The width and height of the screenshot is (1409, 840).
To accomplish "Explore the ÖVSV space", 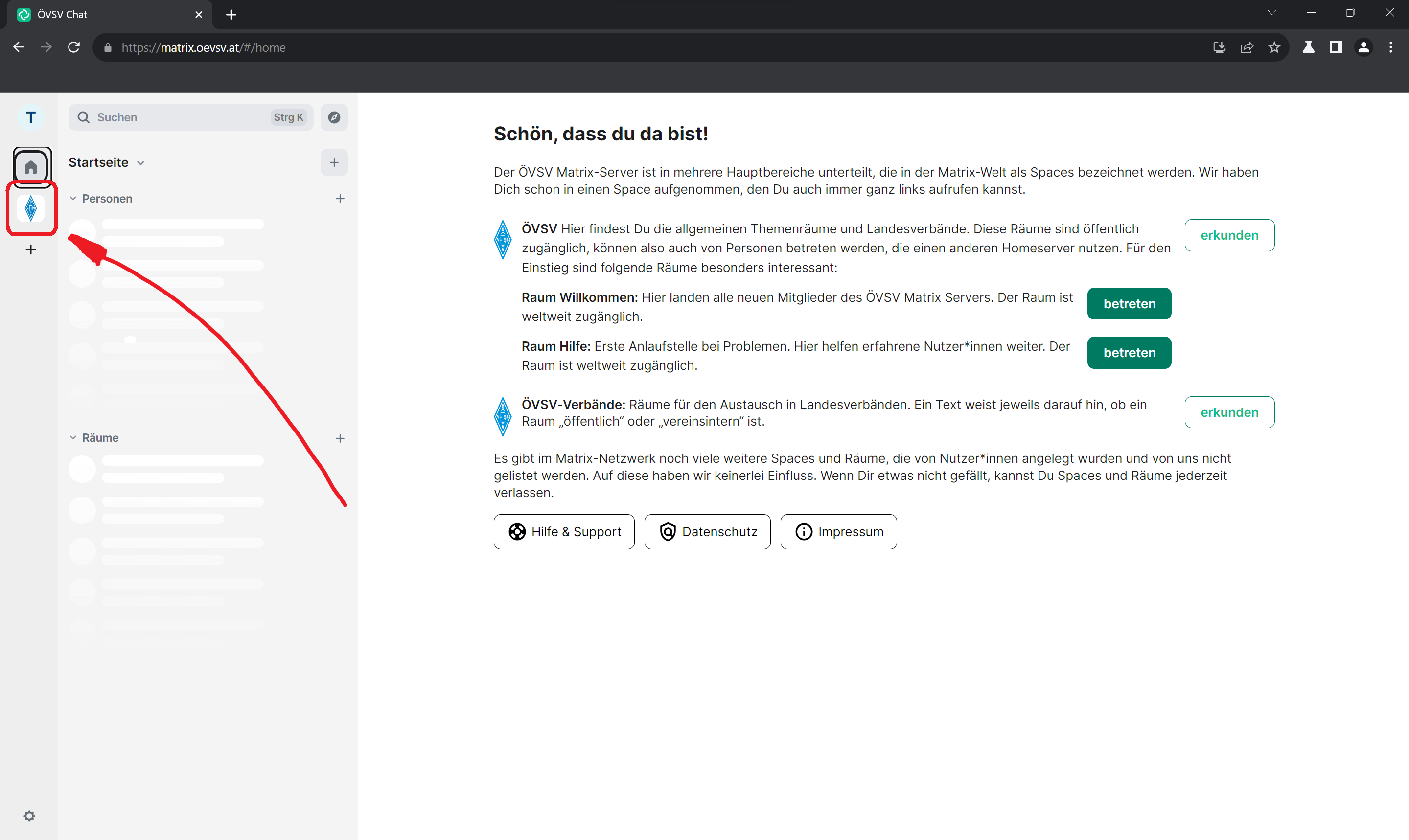I will (1229, 235).
